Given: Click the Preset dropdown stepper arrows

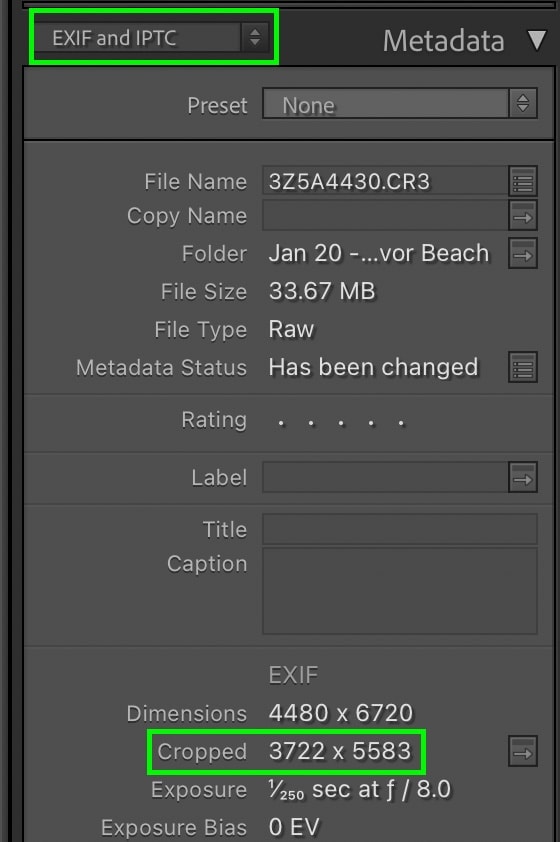Looking at the screenshot, I should tap(522, 104).
